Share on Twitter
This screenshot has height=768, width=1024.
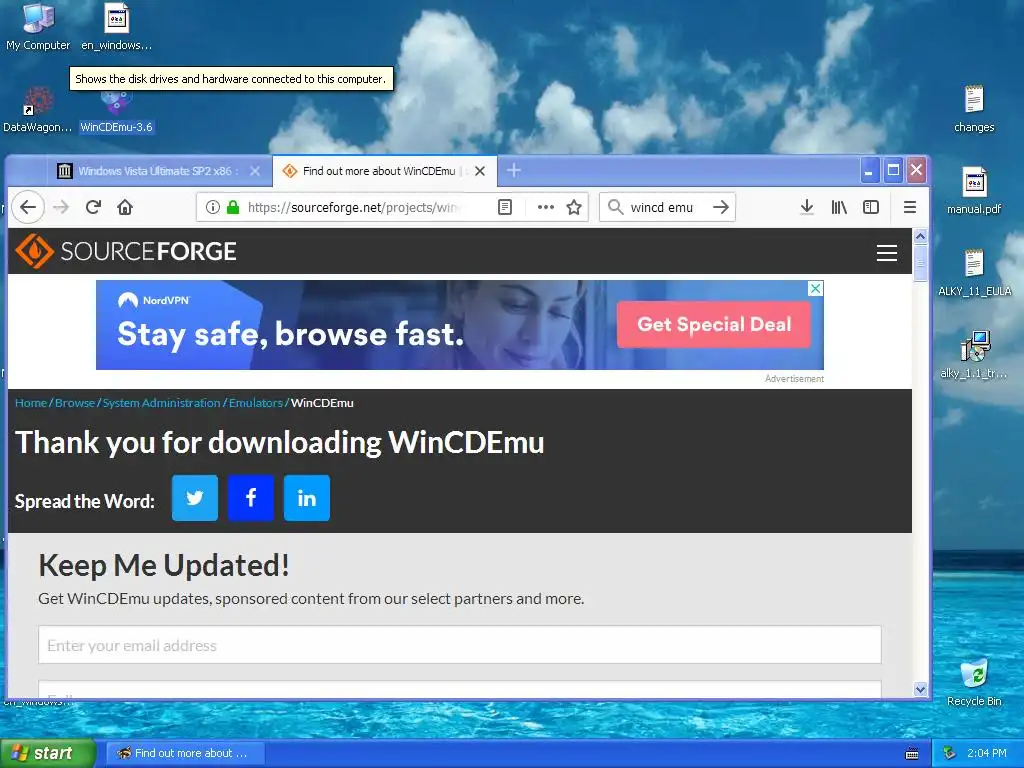195,498
